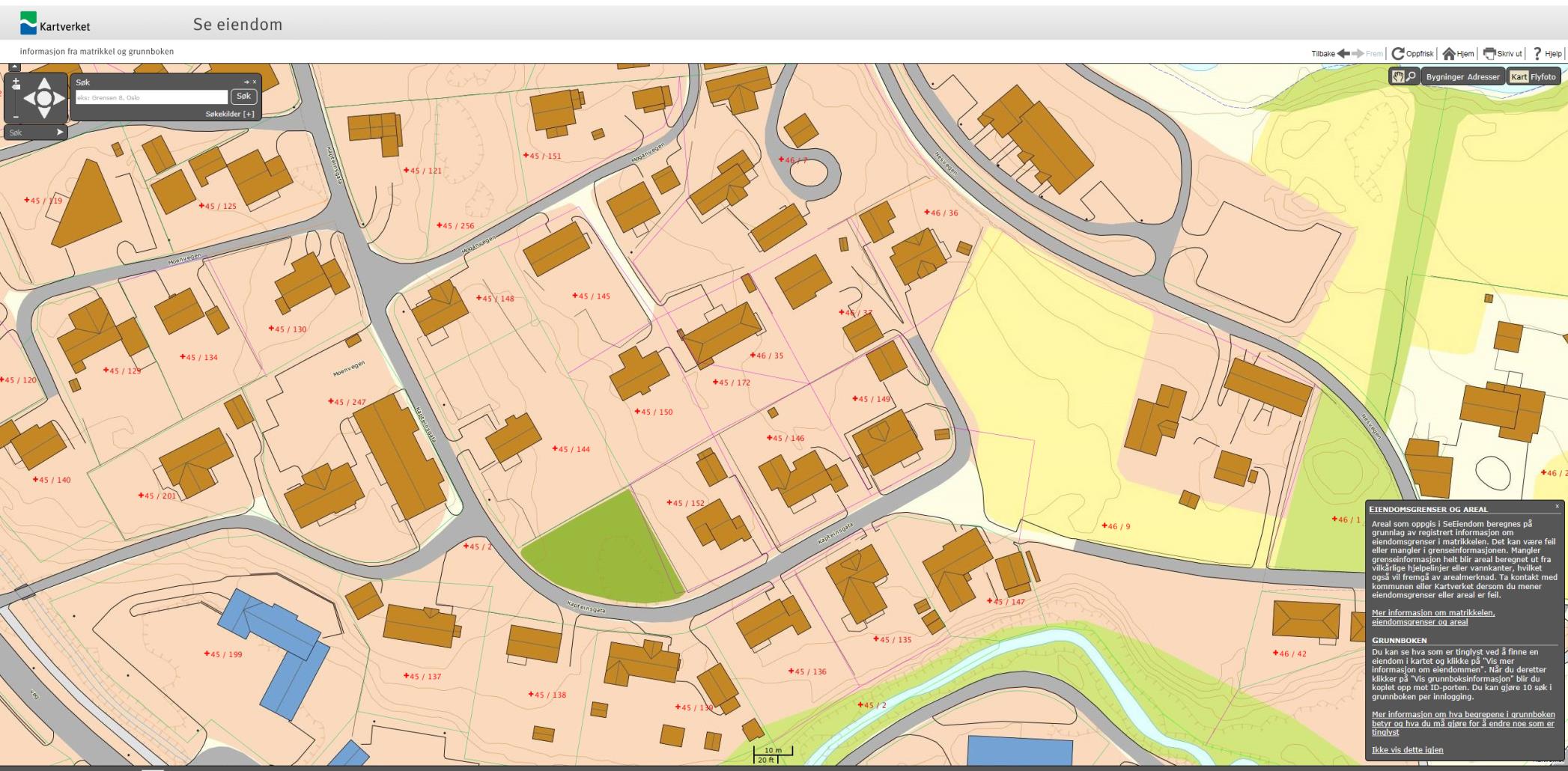
Task: Expand Søkekilder [+] options
Action: pos(230,114)
